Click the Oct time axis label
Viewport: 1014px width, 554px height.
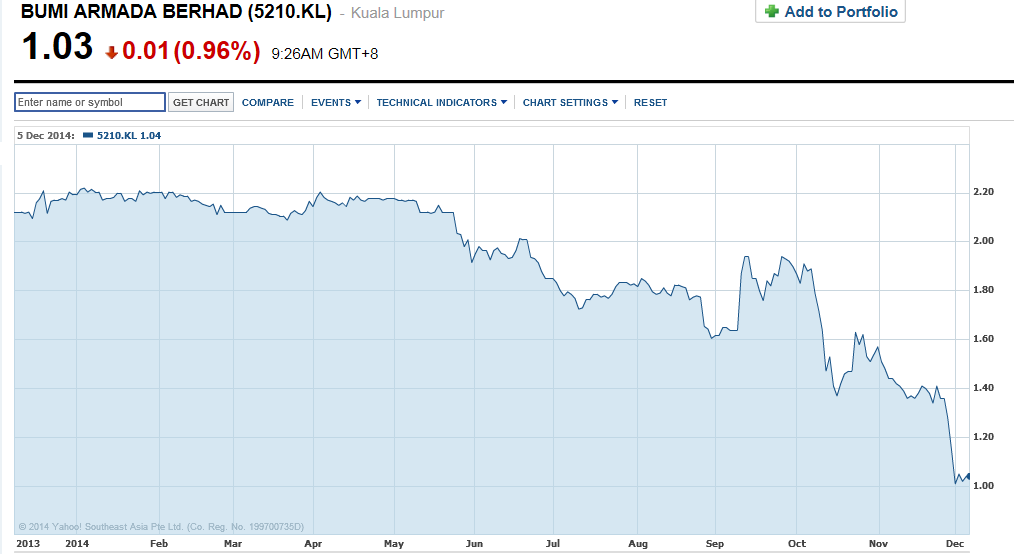pyautogui.click(x=797, y=544)
